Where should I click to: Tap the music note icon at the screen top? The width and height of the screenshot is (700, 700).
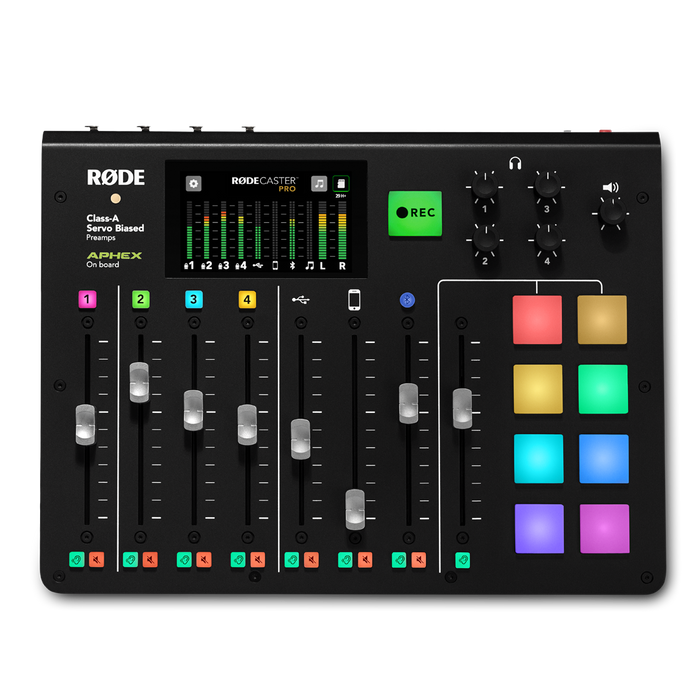coord(319,183)
